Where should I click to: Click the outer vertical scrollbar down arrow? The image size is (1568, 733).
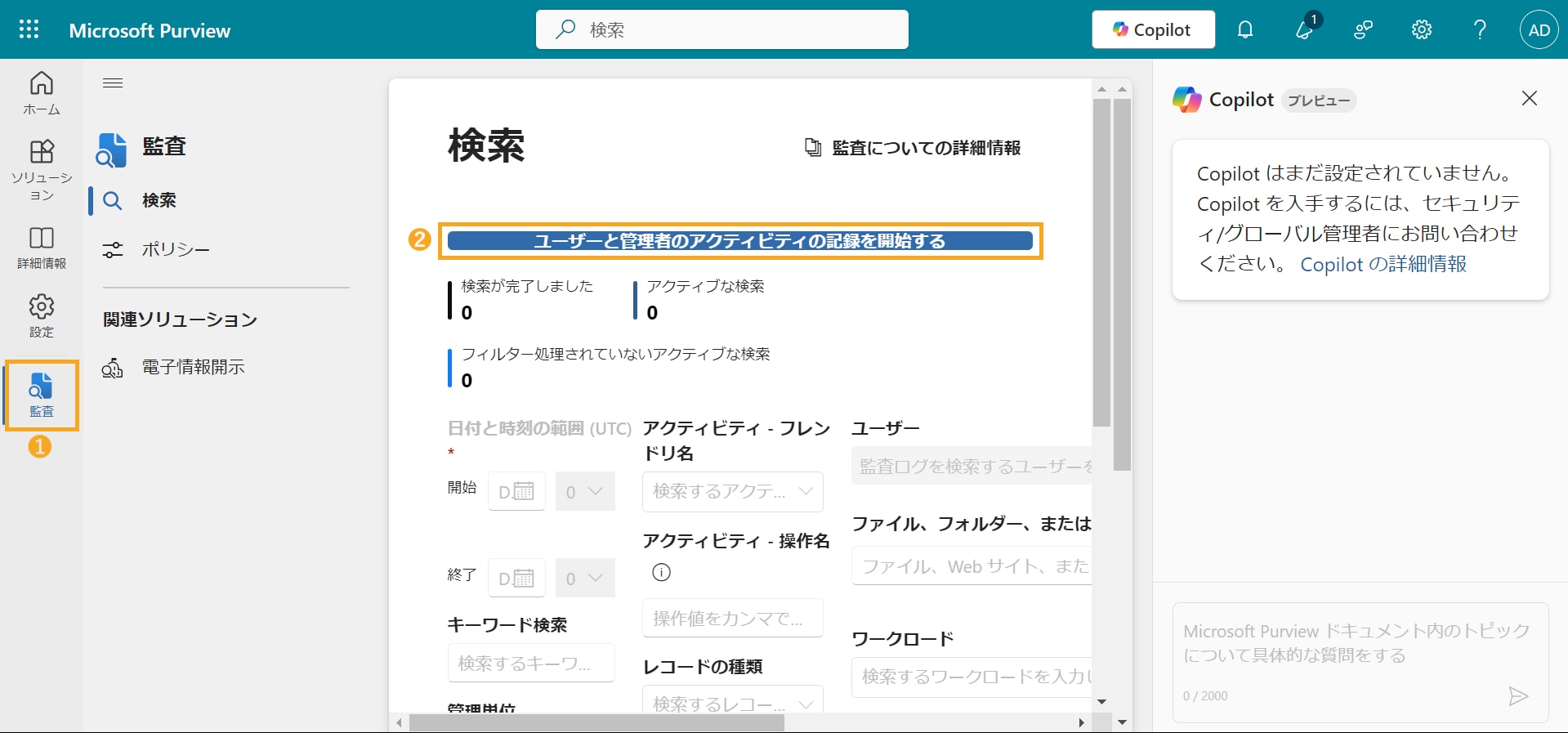pos(1122,722)
